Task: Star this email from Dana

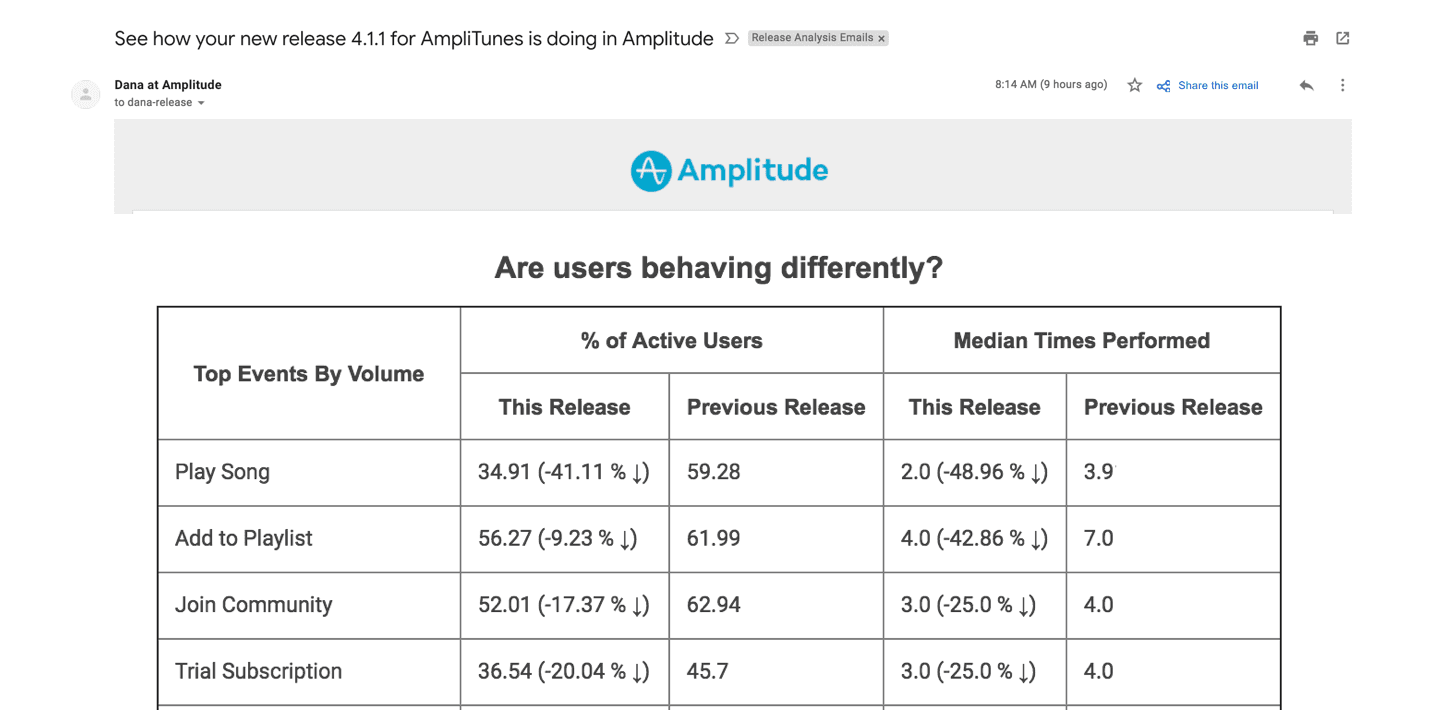Action: click(x=1134, y=86)
